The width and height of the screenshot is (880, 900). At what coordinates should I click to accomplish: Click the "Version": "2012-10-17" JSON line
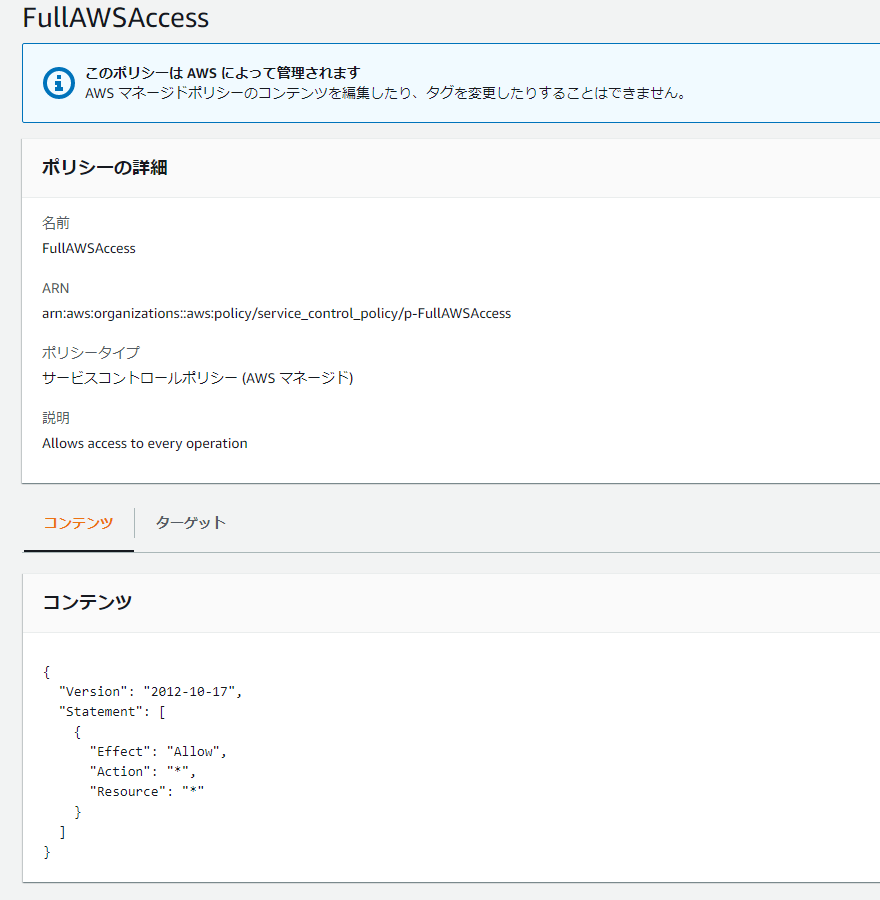point(150,692)
